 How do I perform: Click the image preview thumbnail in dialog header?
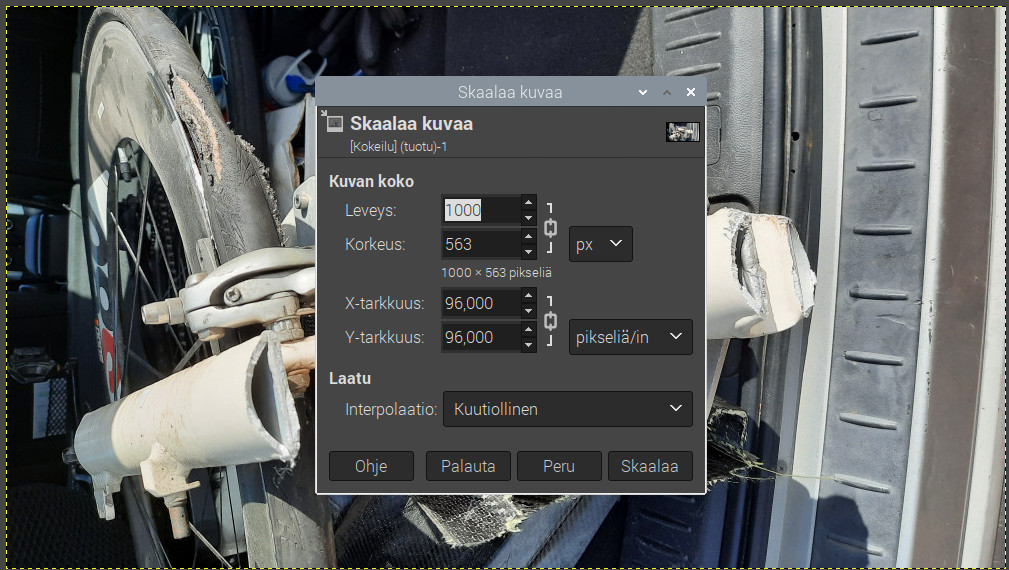pos(682,131)
